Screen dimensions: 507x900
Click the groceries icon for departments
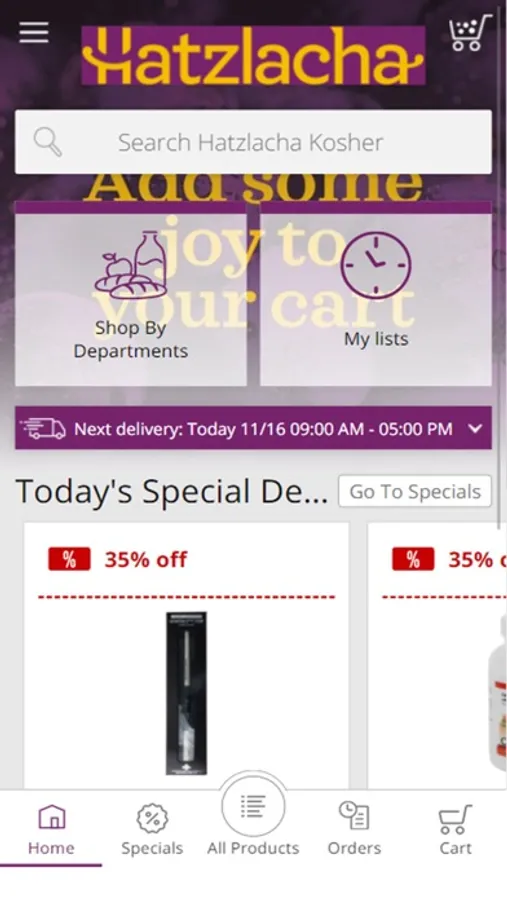[131, 265]
